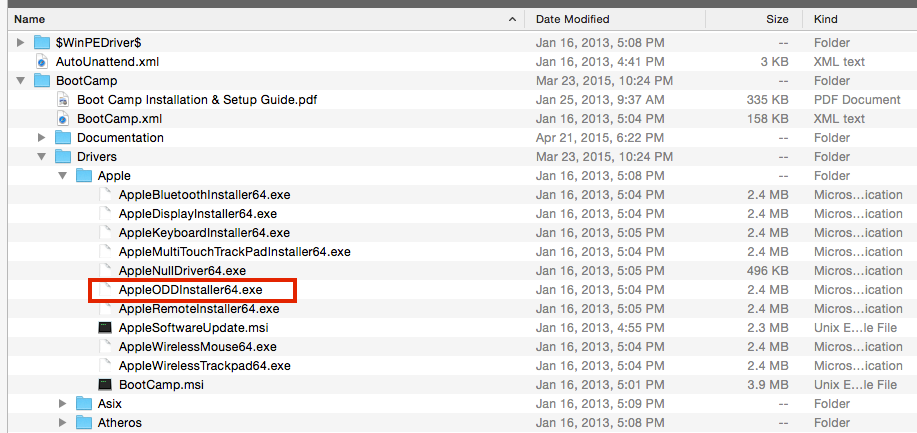Select the AppleBluetoothInstaller64.exe file name

tap(204, 195)
